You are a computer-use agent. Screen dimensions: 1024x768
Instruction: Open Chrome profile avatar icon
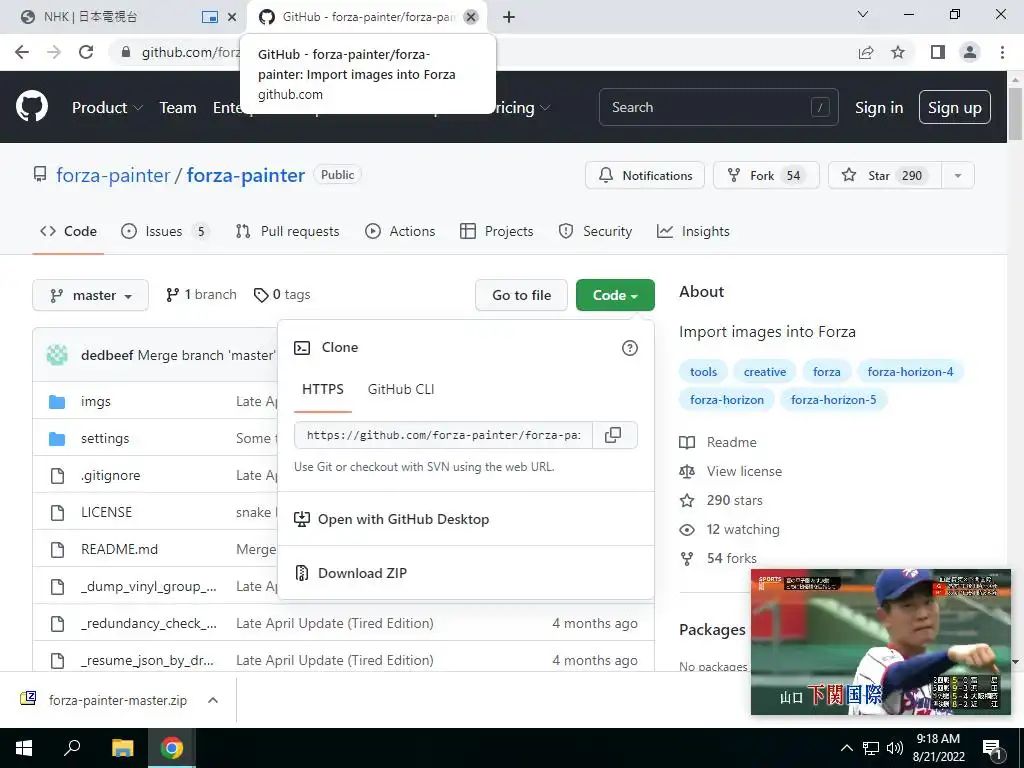(x=970, y=52)
